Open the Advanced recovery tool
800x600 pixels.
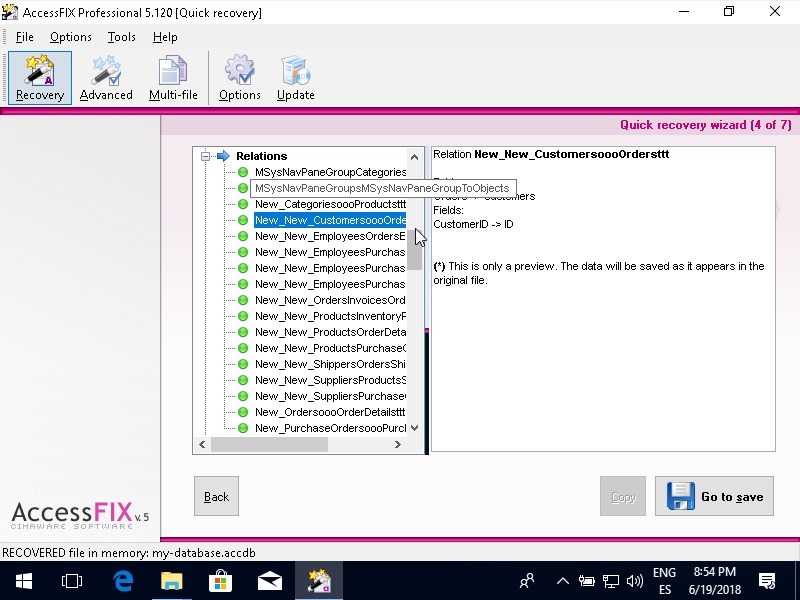tap(106, 77)
